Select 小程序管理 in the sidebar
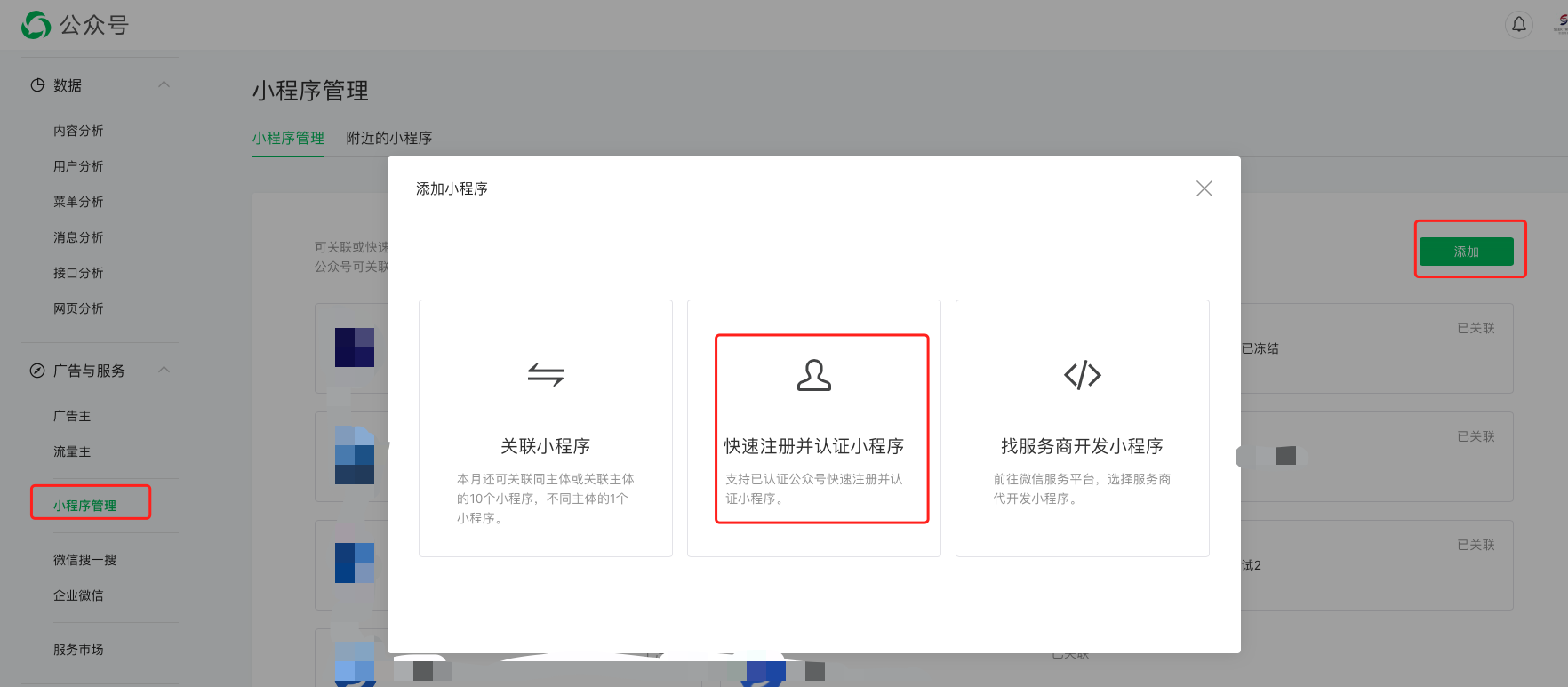Image resolution: width=1568 pixels, height=687 pixels. [84, 506]
